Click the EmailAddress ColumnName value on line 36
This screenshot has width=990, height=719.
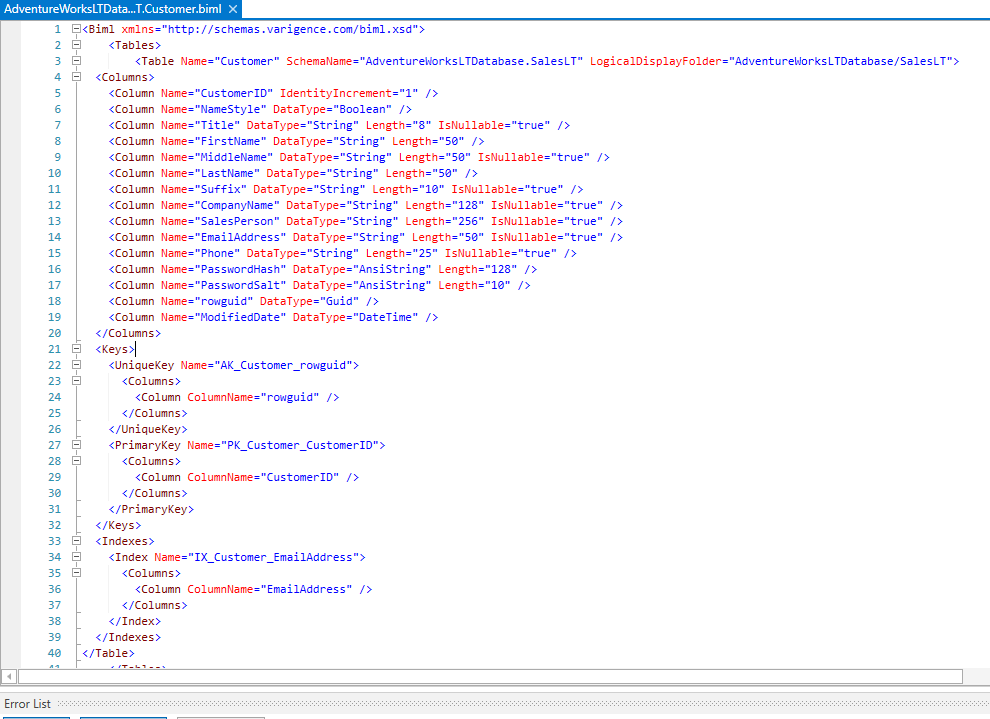306,590
